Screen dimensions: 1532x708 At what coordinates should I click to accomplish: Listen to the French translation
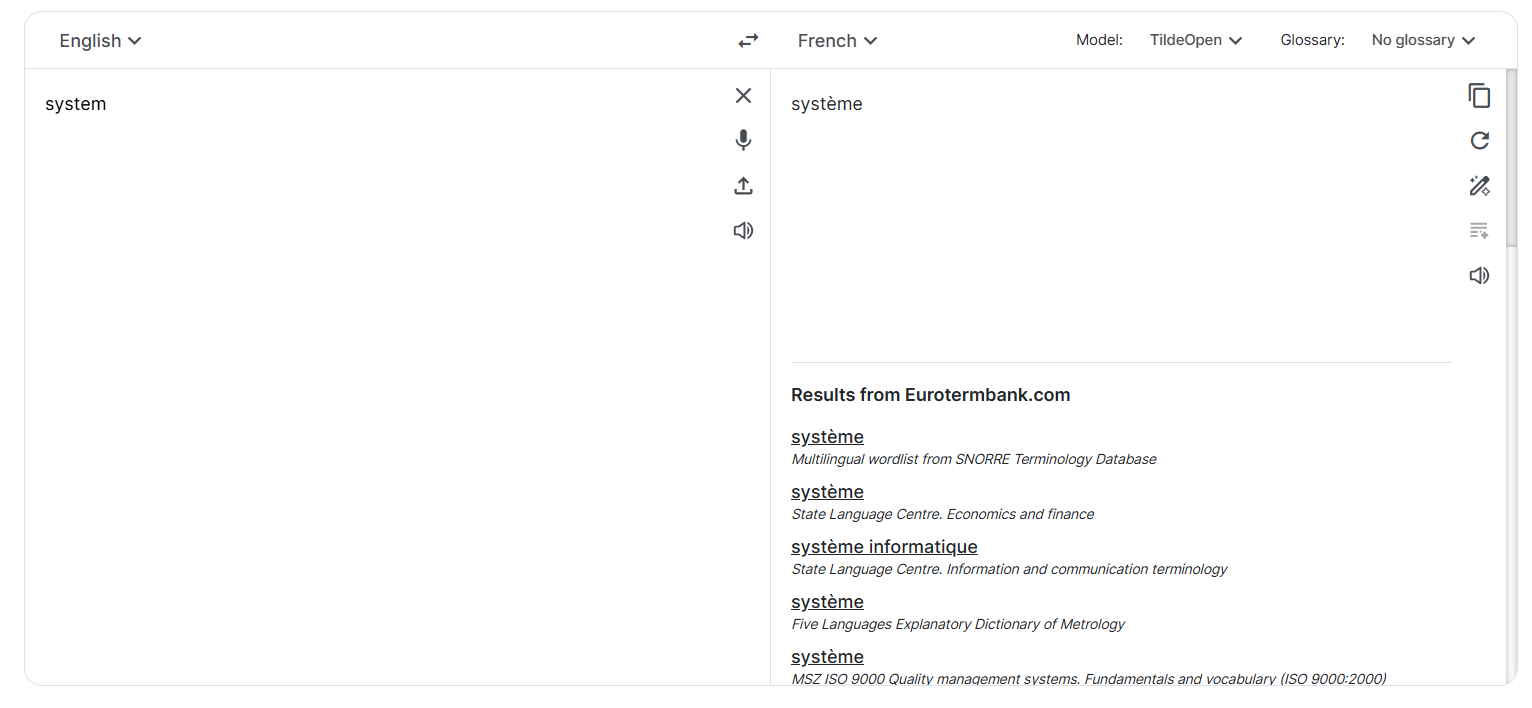(1479, 275)
